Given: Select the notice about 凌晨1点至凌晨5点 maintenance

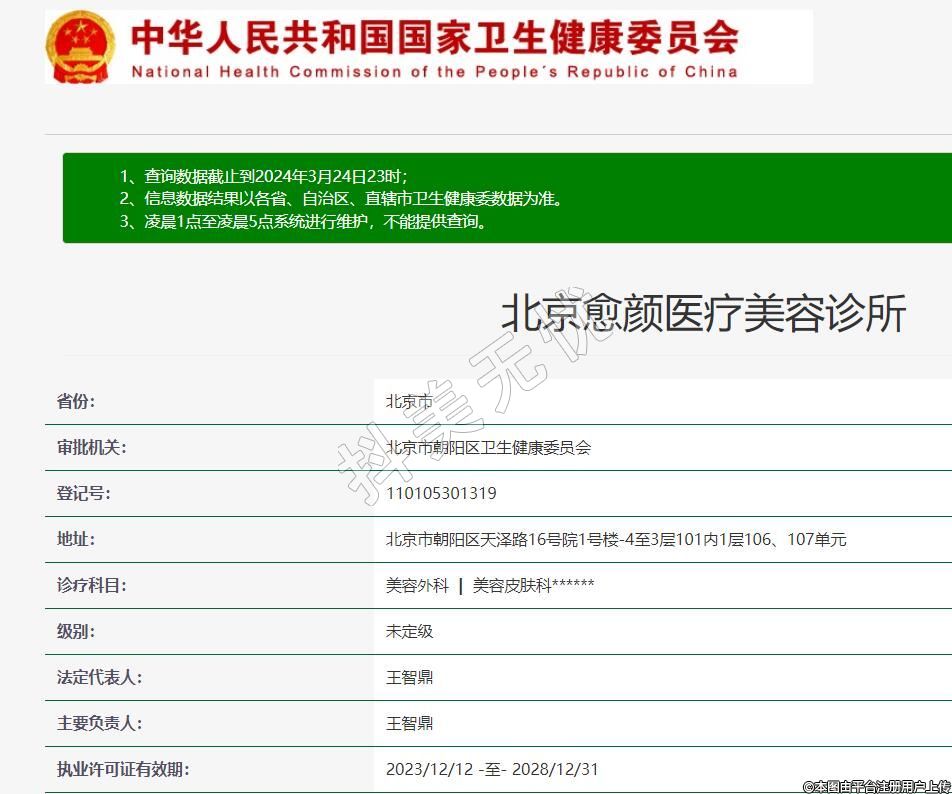Looking at the screenshot, I should [304, 222].
